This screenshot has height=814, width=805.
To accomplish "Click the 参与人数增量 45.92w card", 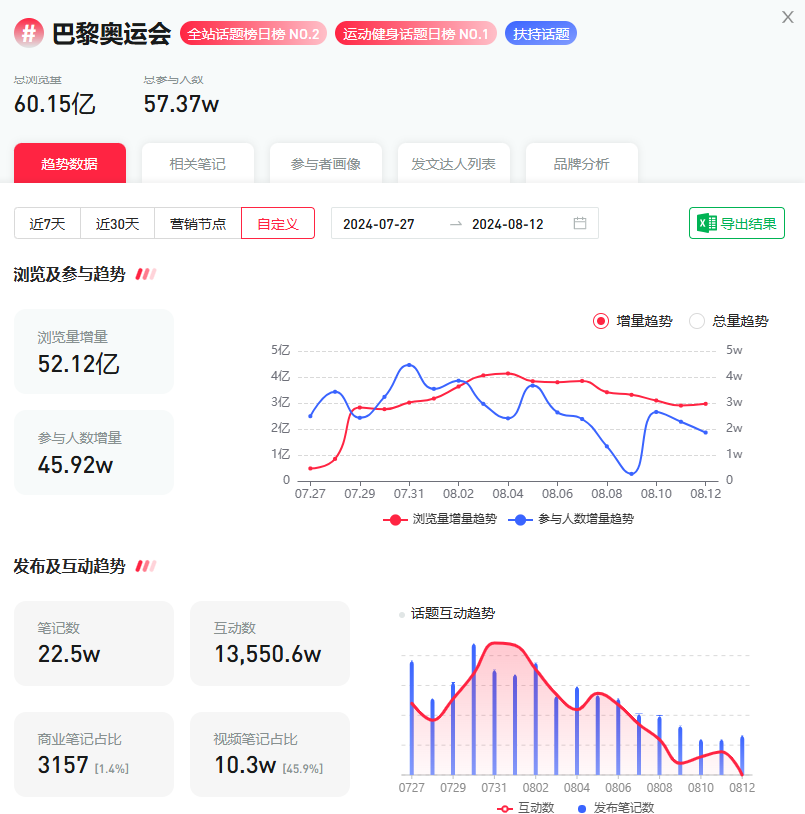I will (x=94, y=452).
